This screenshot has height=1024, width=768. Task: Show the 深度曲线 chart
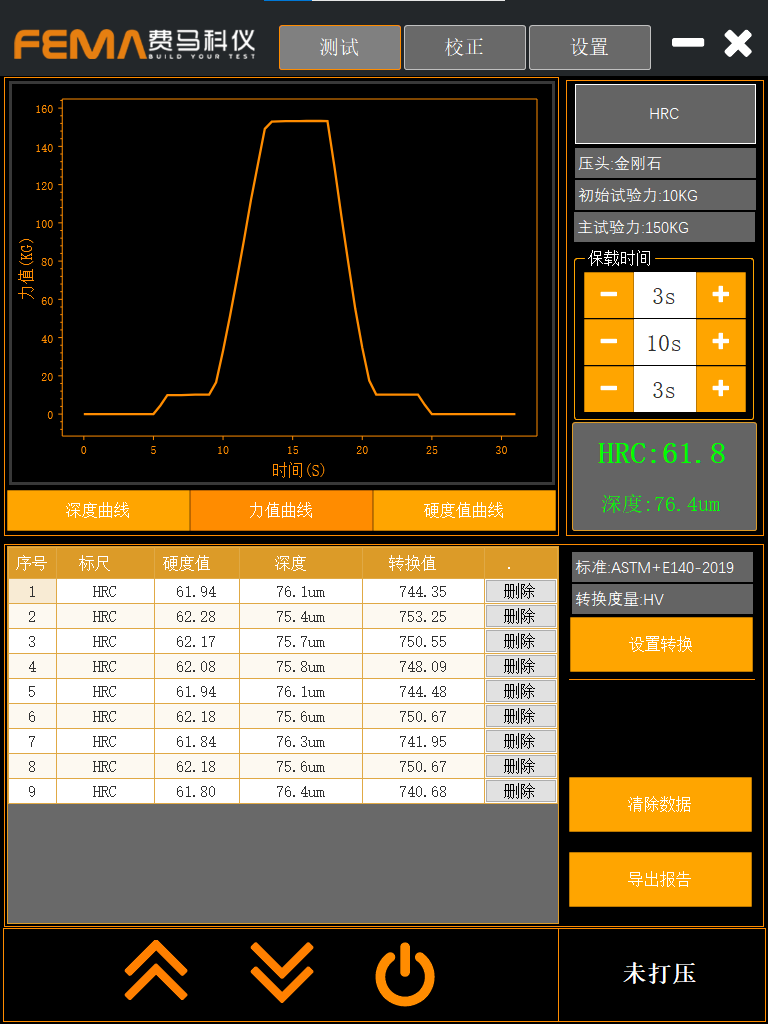tap(98, 511)
